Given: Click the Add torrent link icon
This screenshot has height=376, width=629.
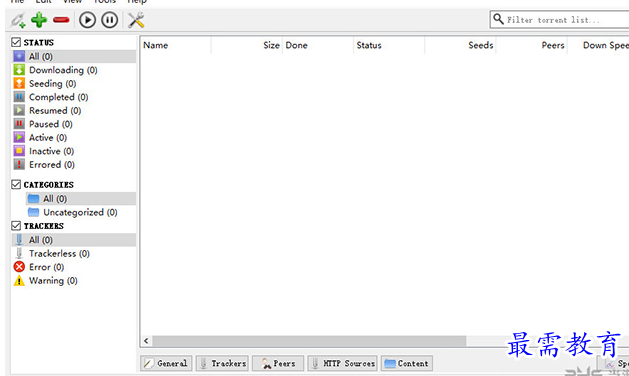Looking at the screenshot, I should tap(18, 20).
